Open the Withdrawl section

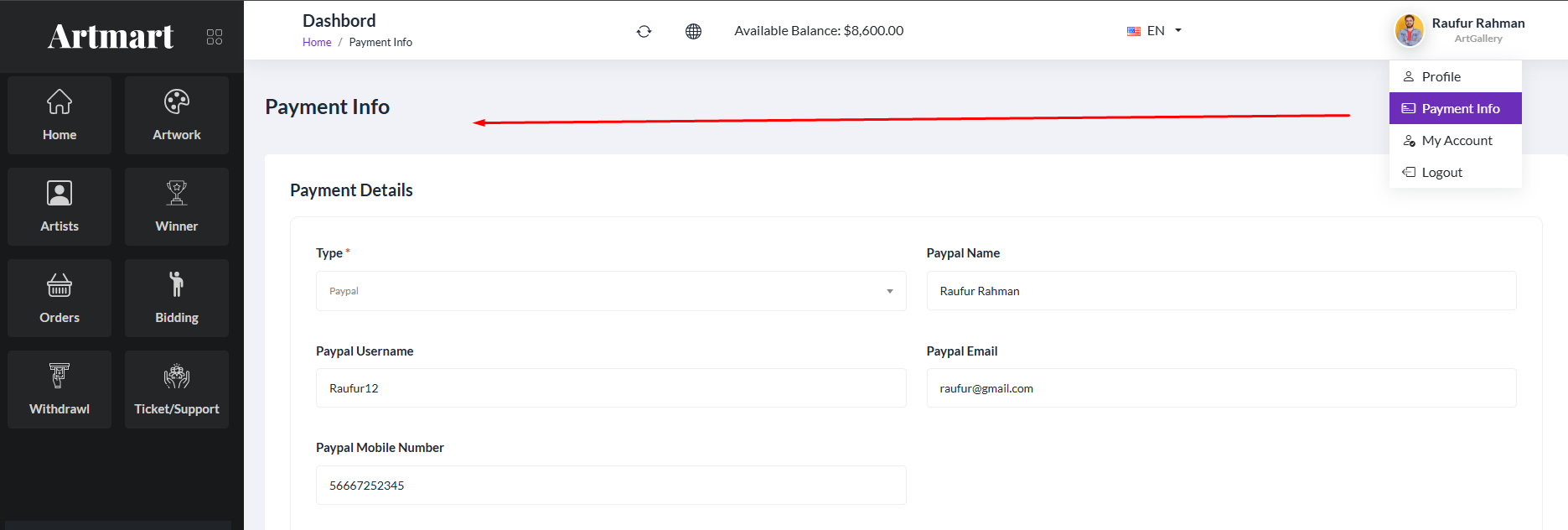click(60, 390)
